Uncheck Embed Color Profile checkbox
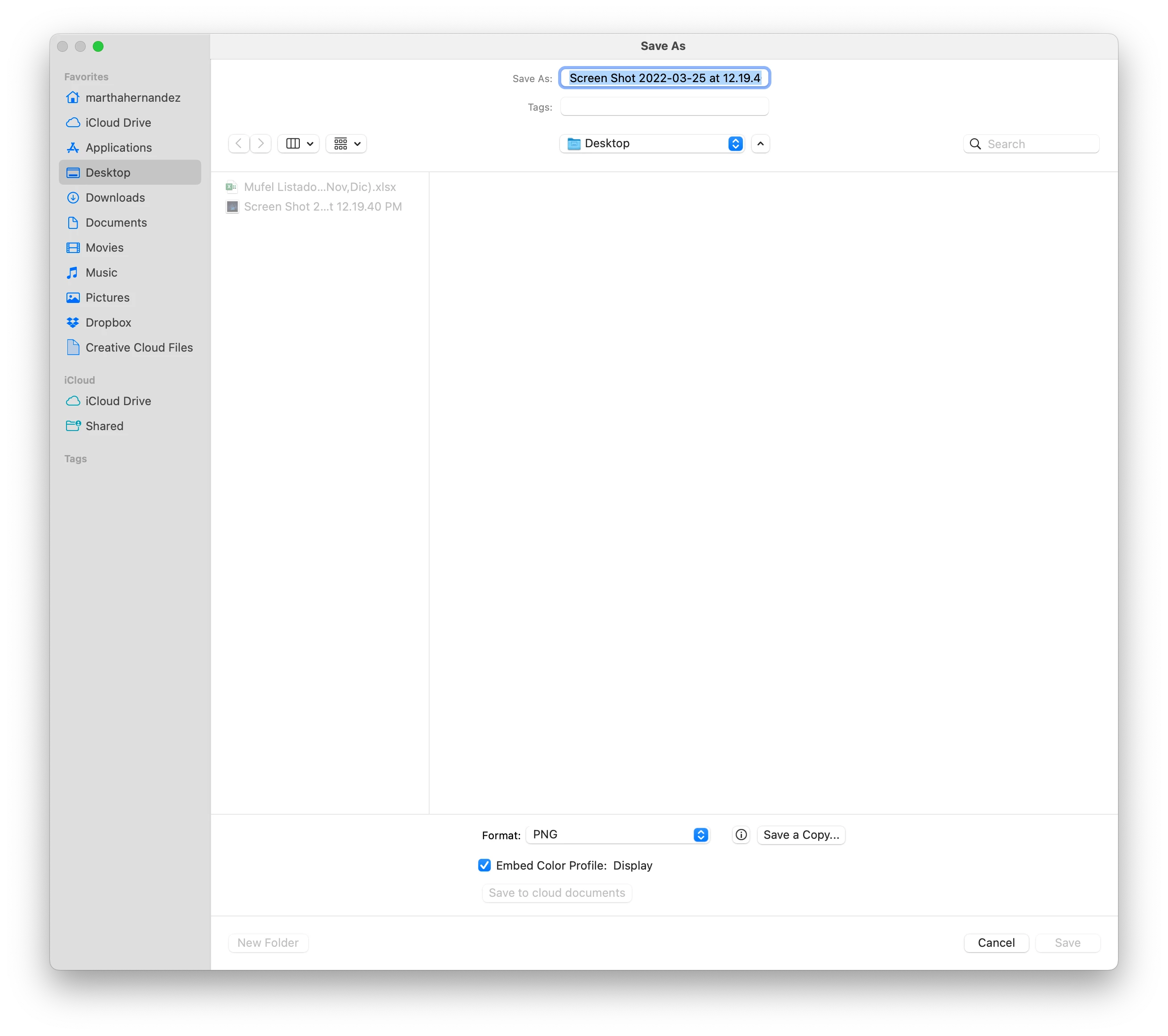This screenshot has height=1036, width=1168. 485,865
